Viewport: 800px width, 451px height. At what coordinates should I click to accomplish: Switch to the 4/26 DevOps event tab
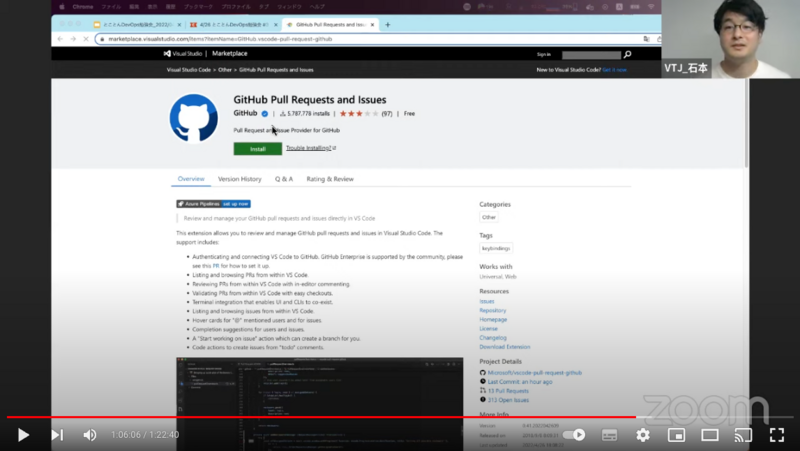coord(233,24)
